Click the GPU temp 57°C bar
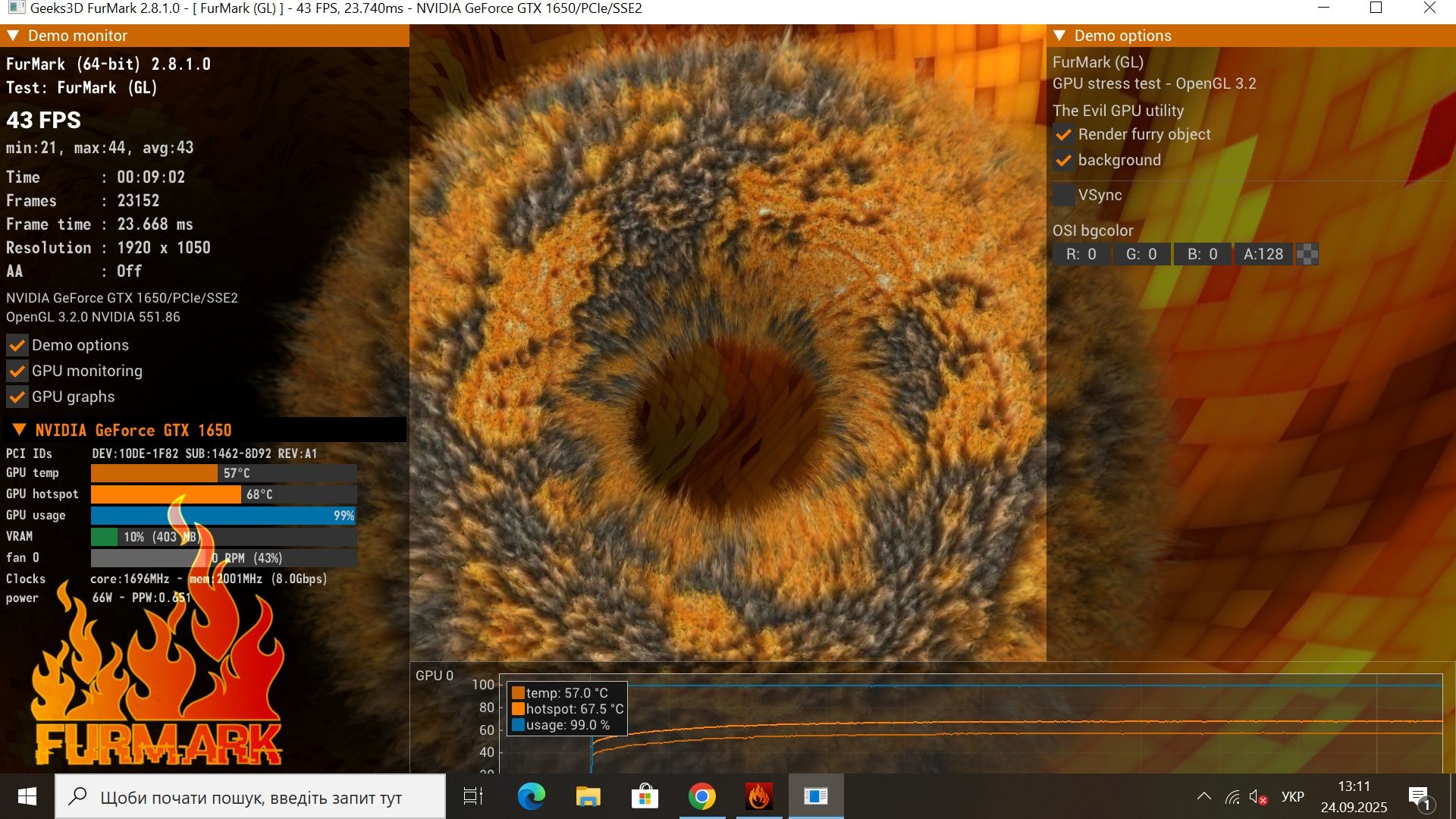 (x=224, y=473)
